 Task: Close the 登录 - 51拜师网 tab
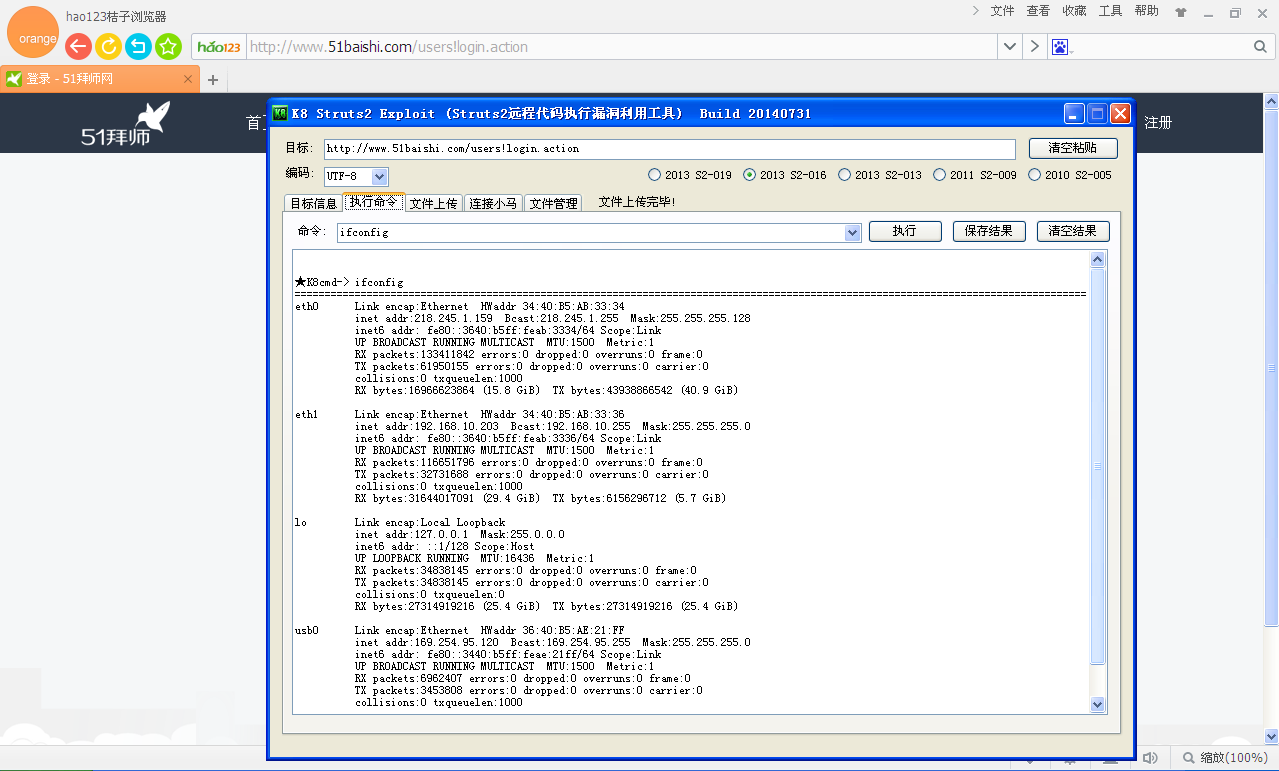[x=188, y=79]
